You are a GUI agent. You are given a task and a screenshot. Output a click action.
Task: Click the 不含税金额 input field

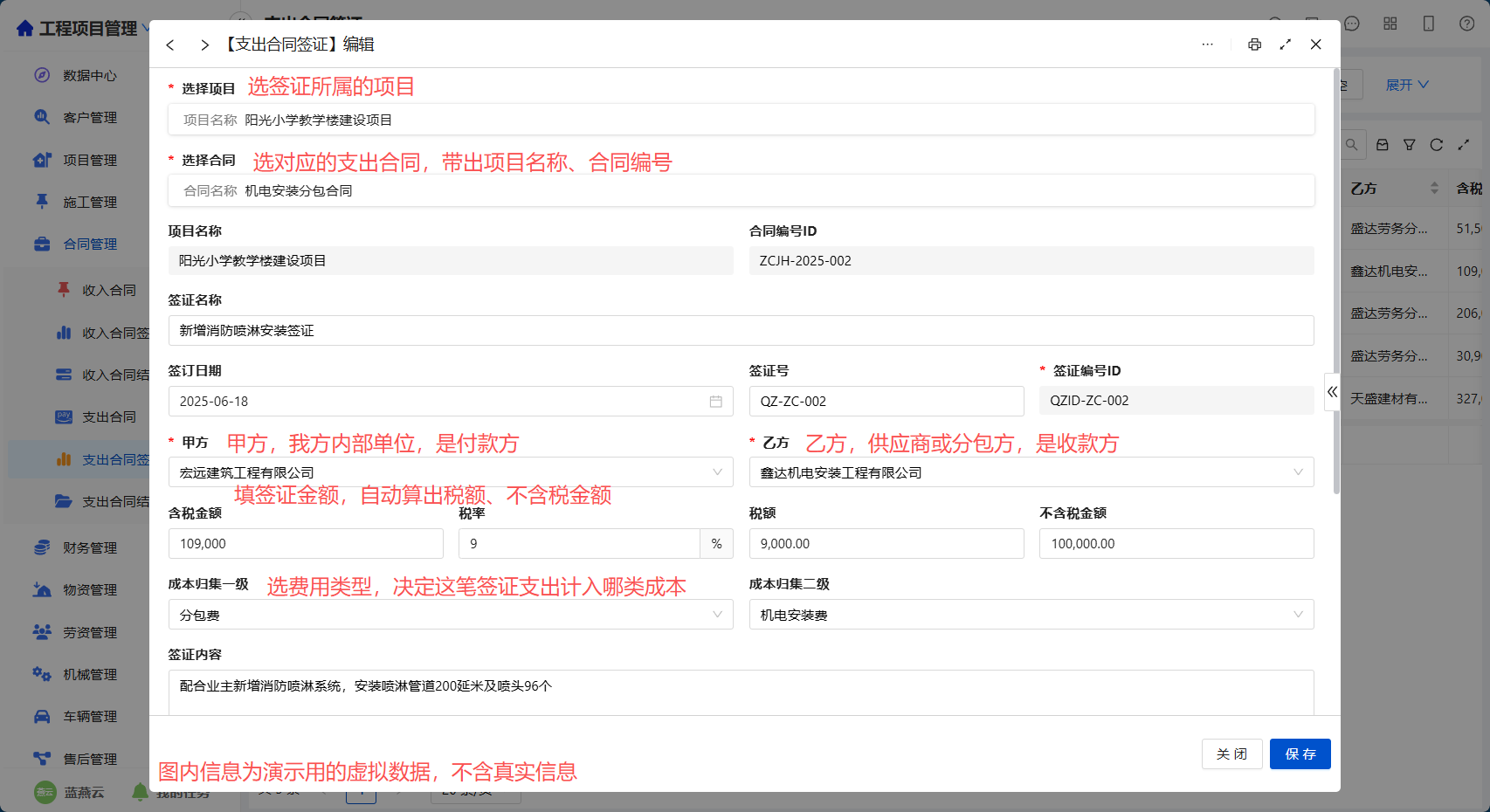pyautogui.click(x=1176, y=544)
